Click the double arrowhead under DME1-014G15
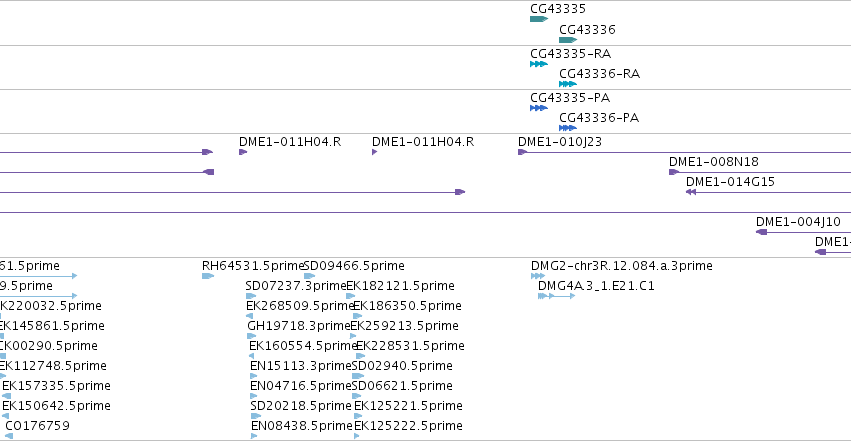The width and height of the screenshot is (851, 441). 691,192
